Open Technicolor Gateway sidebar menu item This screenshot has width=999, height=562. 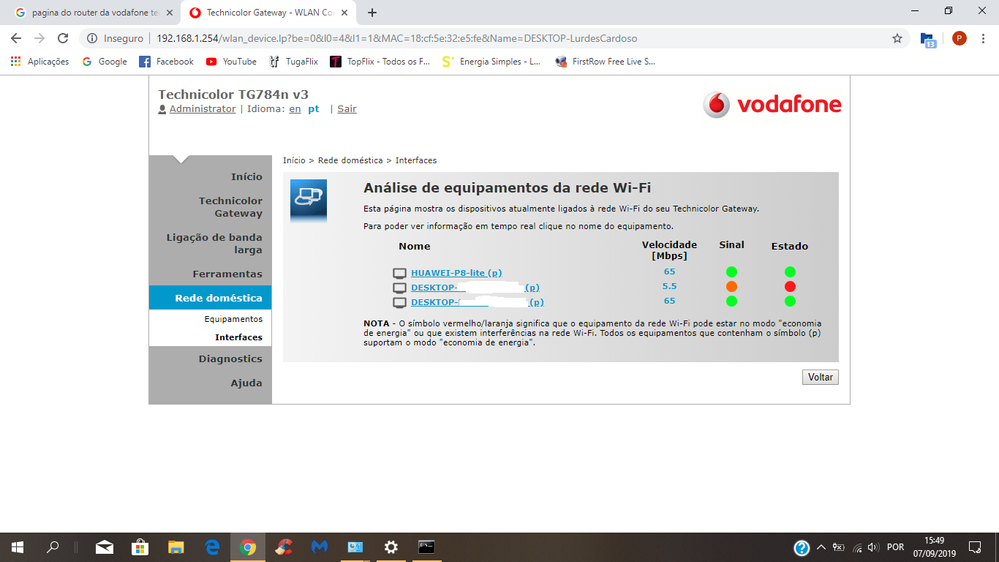point(230,207)
